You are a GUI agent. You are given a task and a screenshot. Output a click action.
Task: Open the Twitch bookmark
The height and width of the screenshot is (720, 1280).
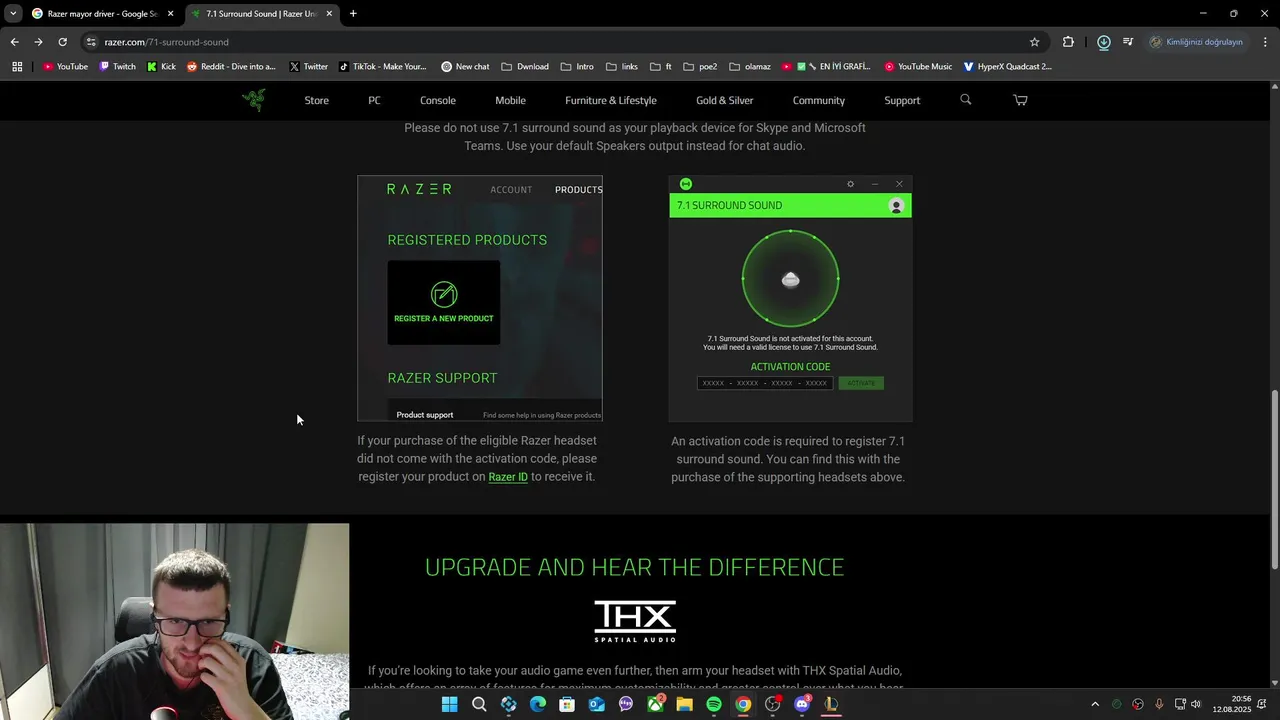tap(117, 67)
